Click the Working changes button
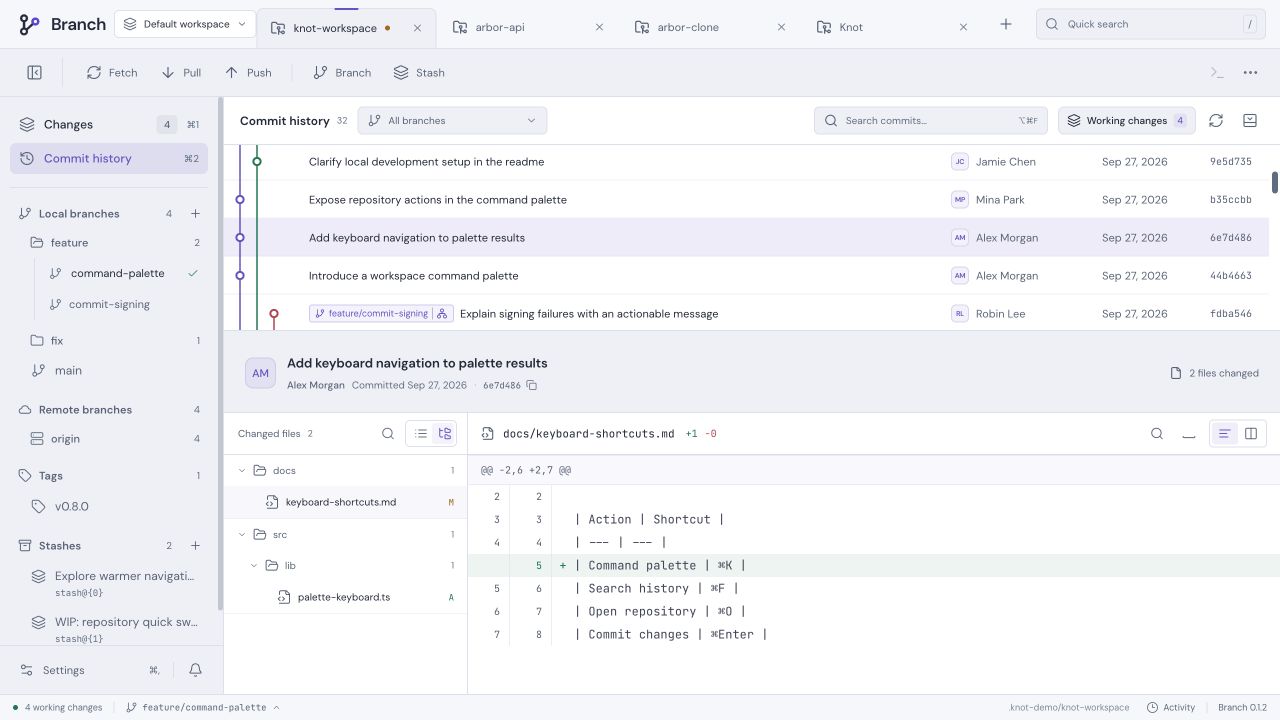Screen dimensions: 1280x720 (1126, 121)
